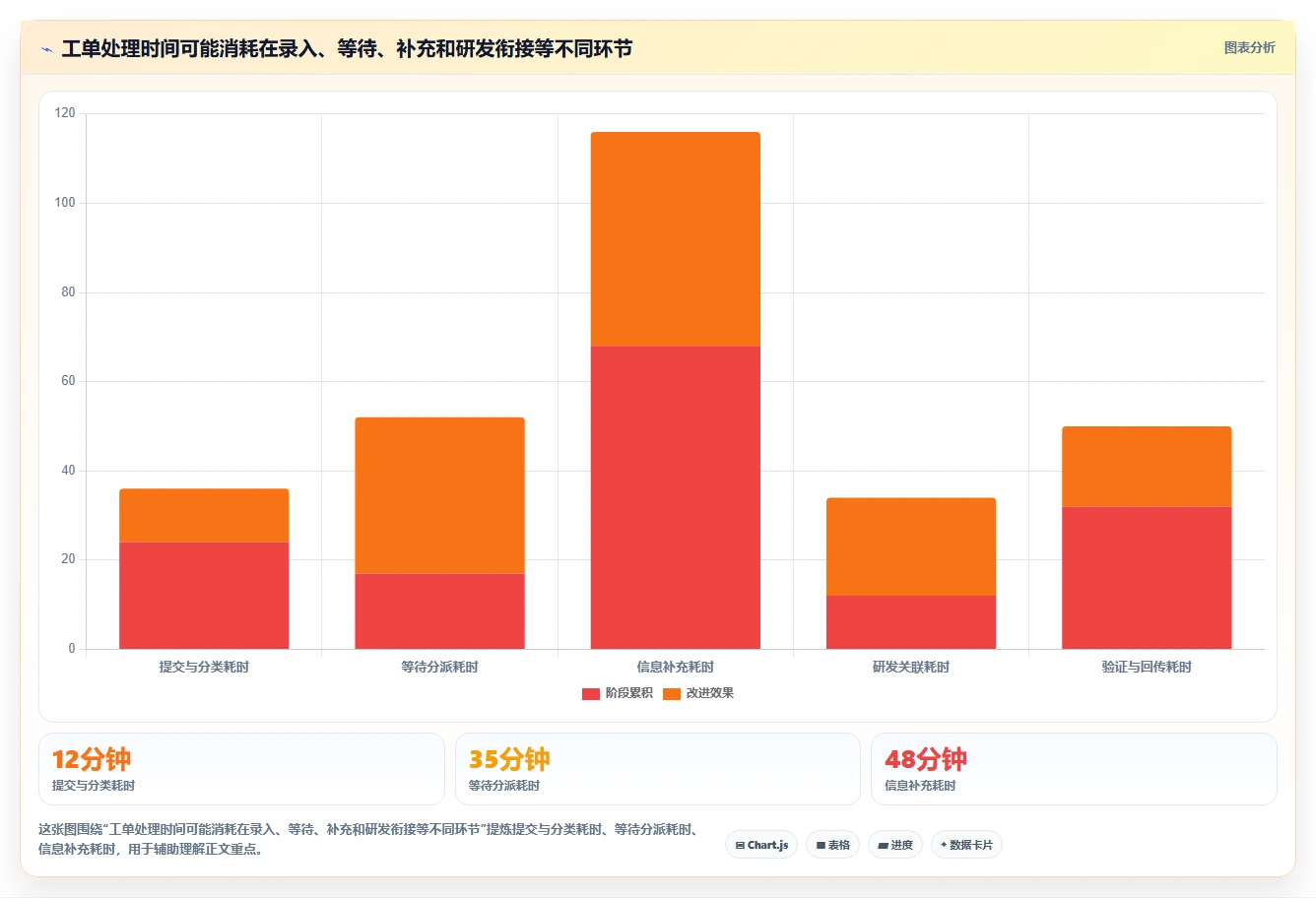This screenshot has height=898, width=1316.
Task: Click orange segment of 等待分派耗时 bar
Action: [x=439, y=495]
